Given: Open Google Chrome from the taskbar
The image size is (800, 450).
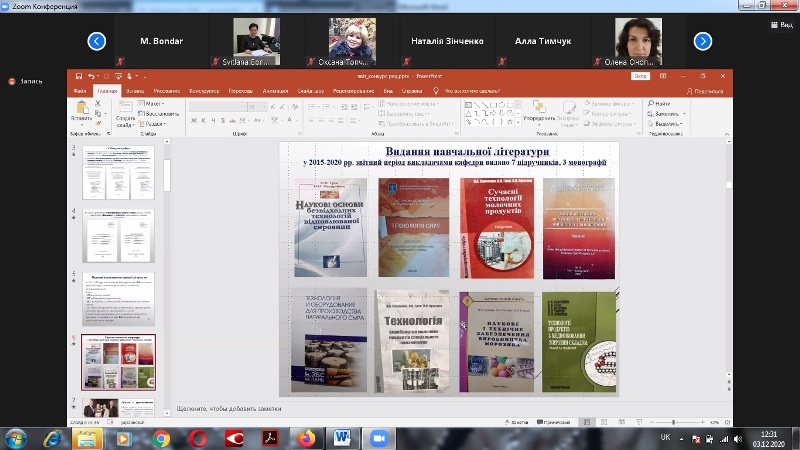Looking at the screenshot, I should click(161, 438).
